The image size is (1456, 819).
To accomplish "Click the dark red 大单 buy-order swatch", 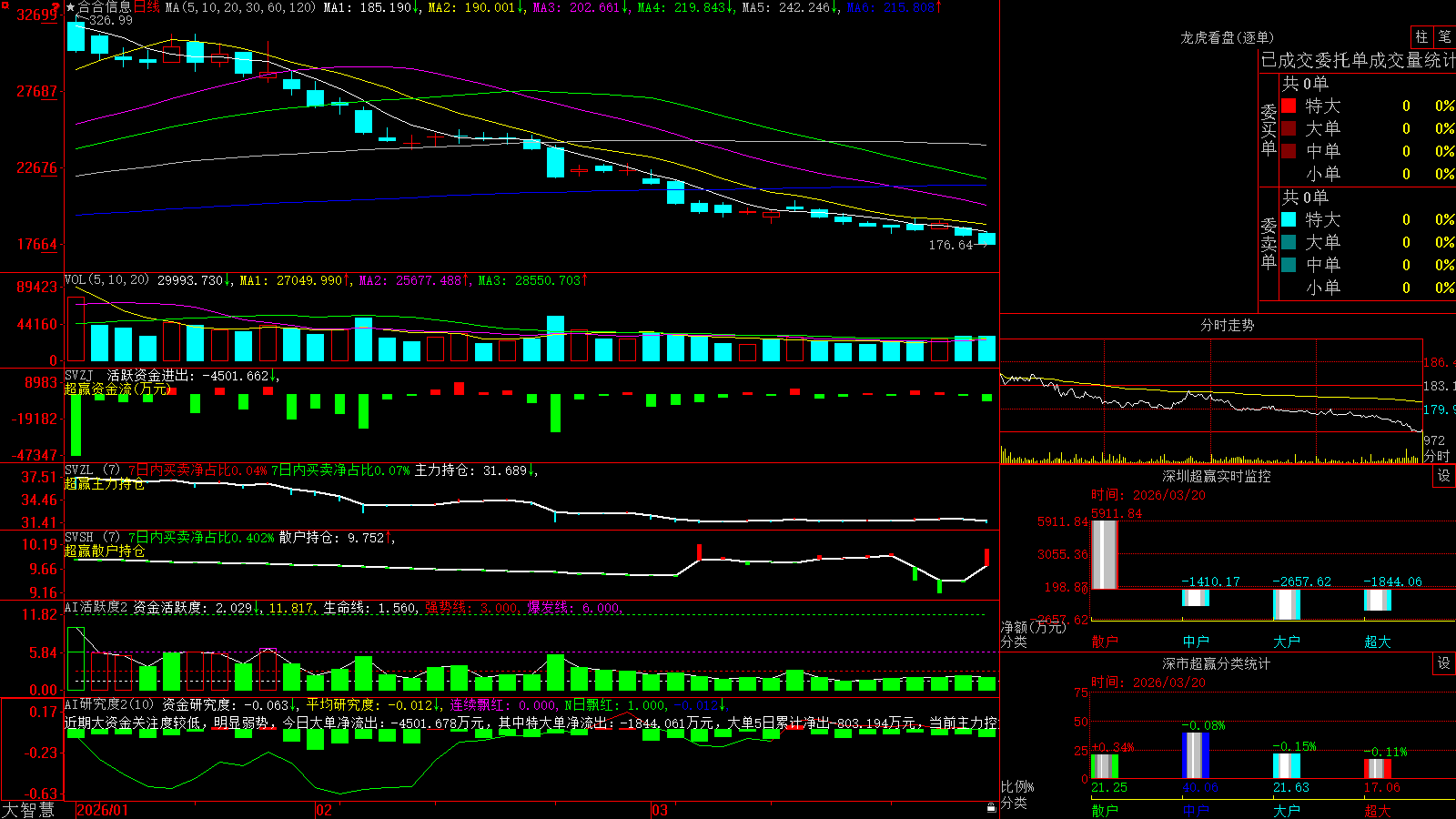I will click(x=1289, y=128).
